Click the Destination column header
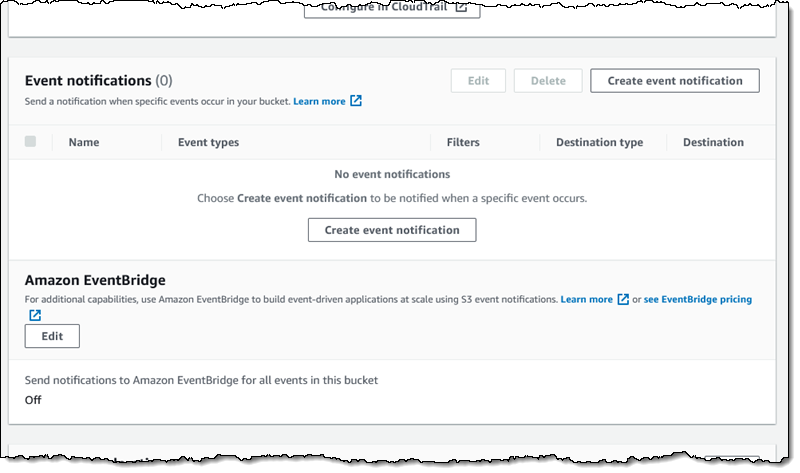 [x=713, y=142]
